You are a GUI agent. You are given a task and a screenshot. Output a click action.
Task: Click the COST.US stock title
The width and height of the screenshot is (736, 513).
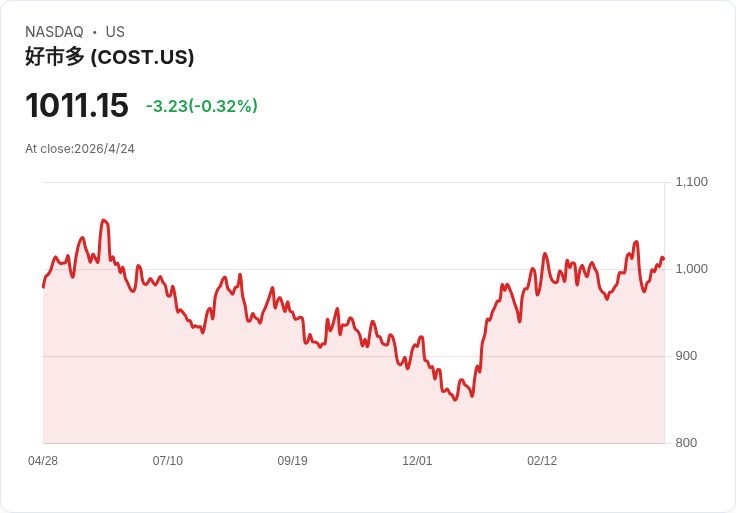pyautogui.click(x=109, y=57)
